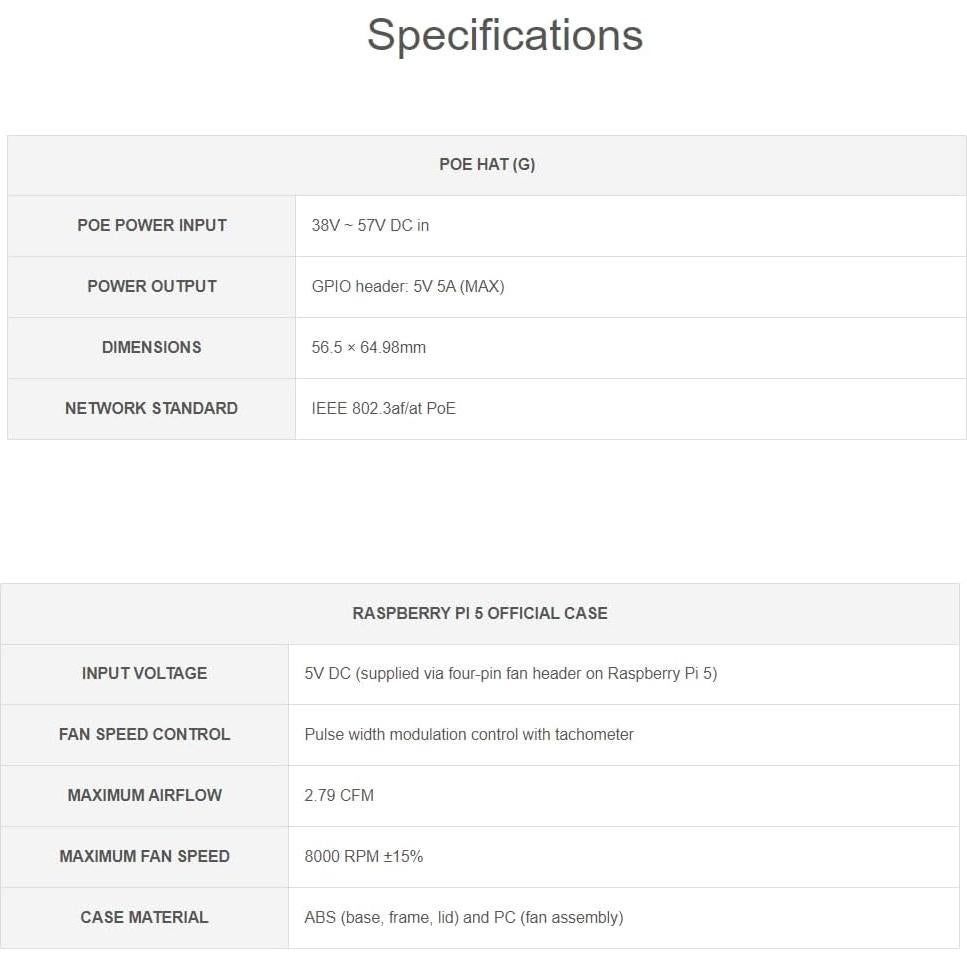Viewport: 967px width, 967px height.
Task: Select the POE HAT (G) table header
Action: click(487, 165)
